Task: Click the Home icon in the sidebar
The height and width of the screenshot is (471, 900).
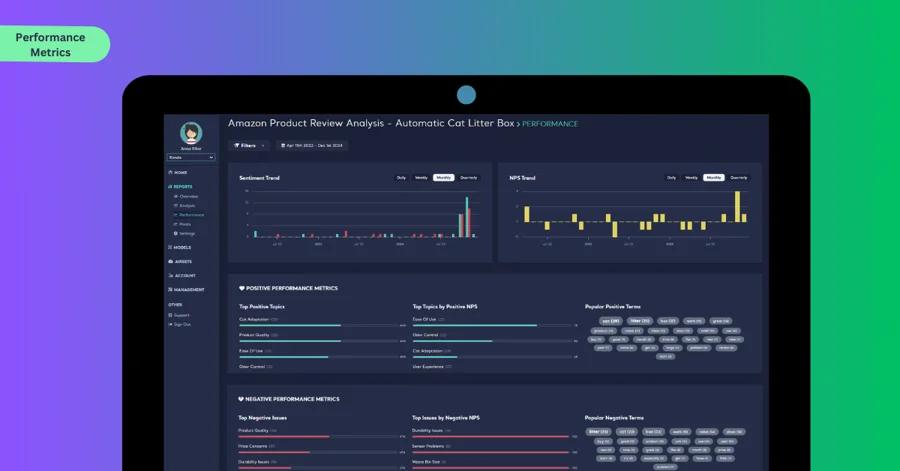Action: click(170, 172)
